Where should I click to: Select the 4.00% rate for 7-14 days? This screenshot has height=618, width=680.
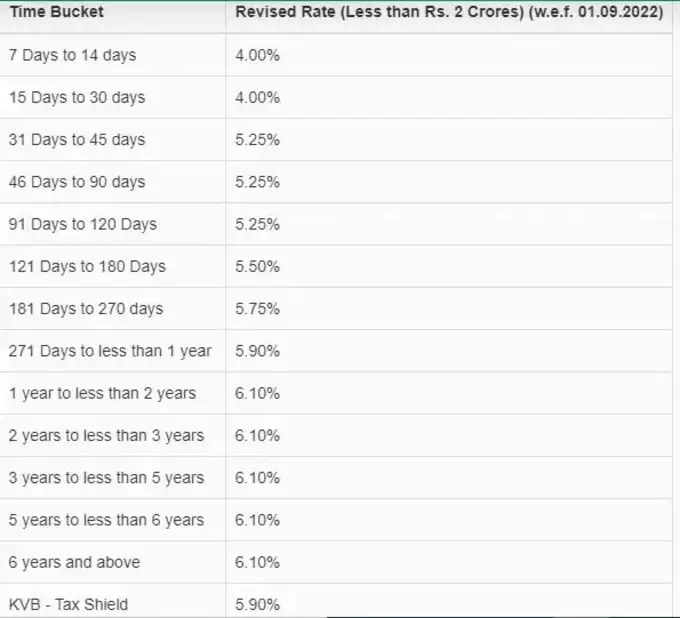coord(258,55)
